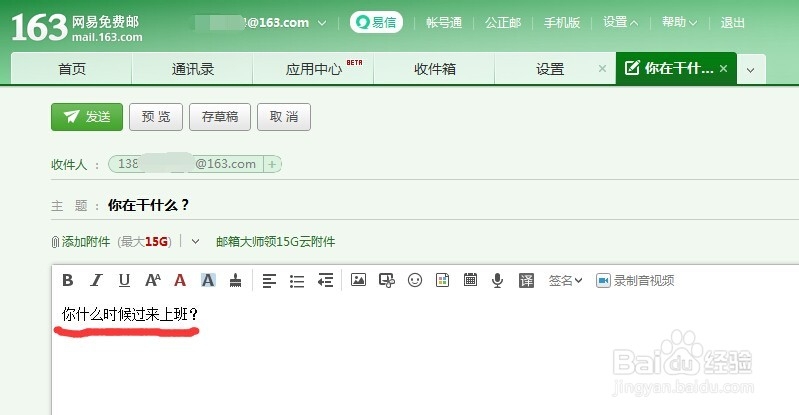The width and height of the screenshot is (799, 415).
Task: Switch to the 首页 tab
Action: (72, 69)
